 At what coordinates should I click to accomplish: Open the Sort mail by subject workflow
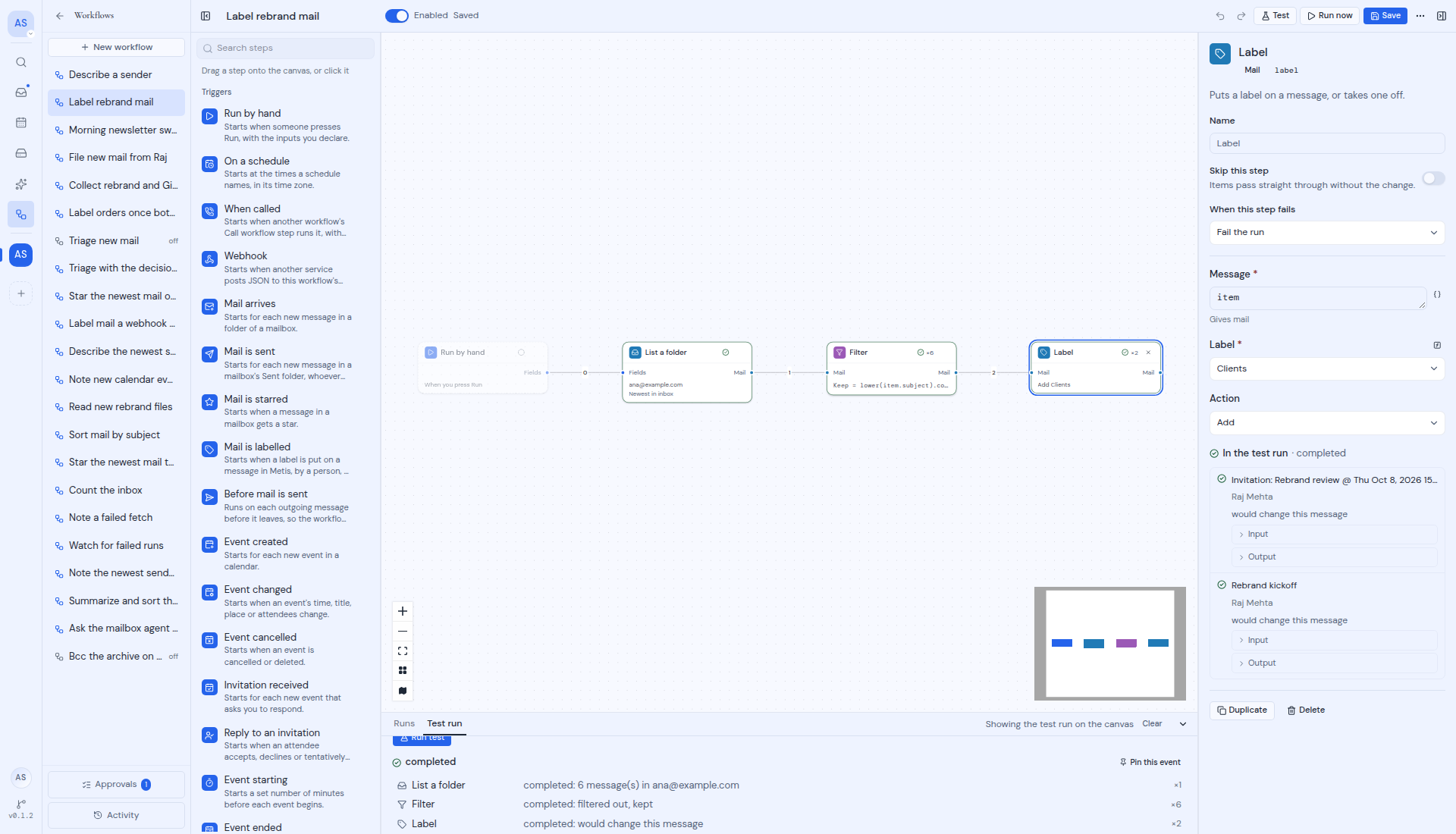pyautogui.click(x=116, y=434)
